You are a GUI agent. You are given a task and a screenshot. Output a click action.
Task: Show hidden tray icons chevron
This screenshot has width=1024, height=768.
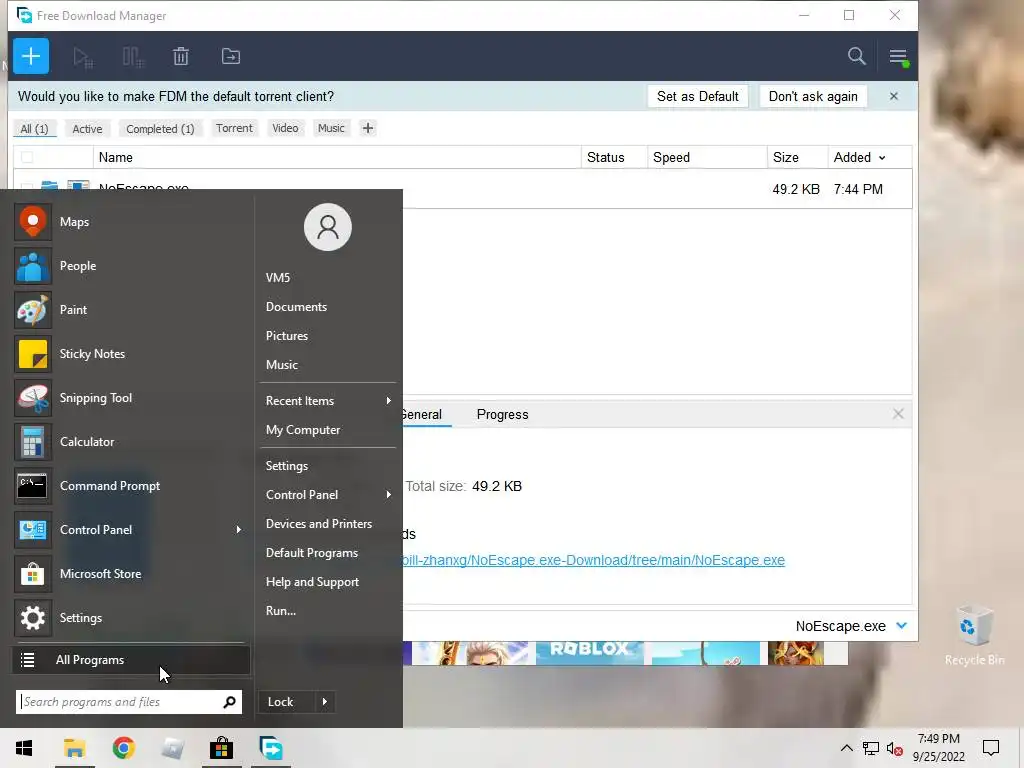846,748
